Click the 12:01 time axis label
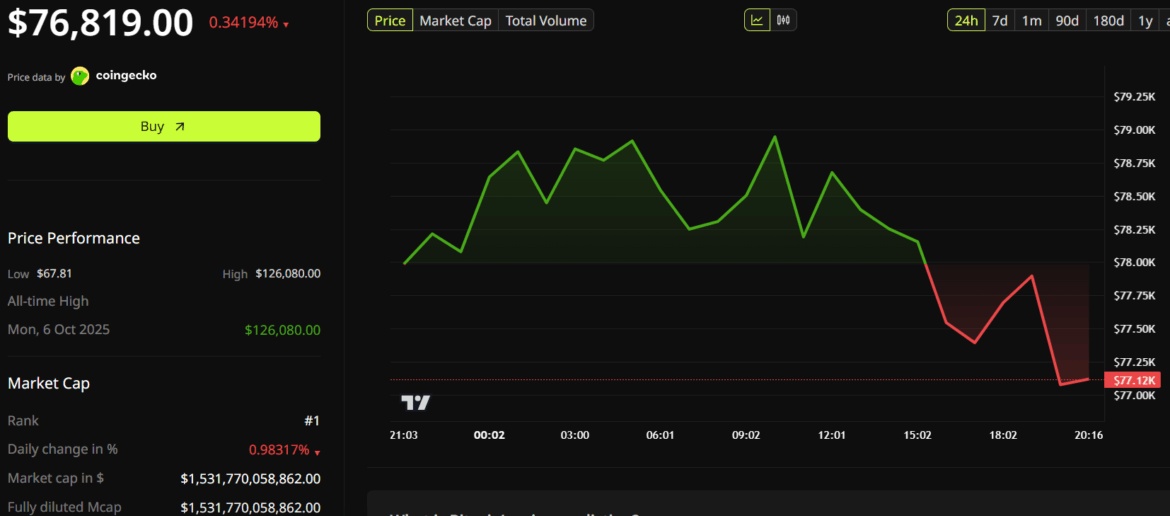 831,435
